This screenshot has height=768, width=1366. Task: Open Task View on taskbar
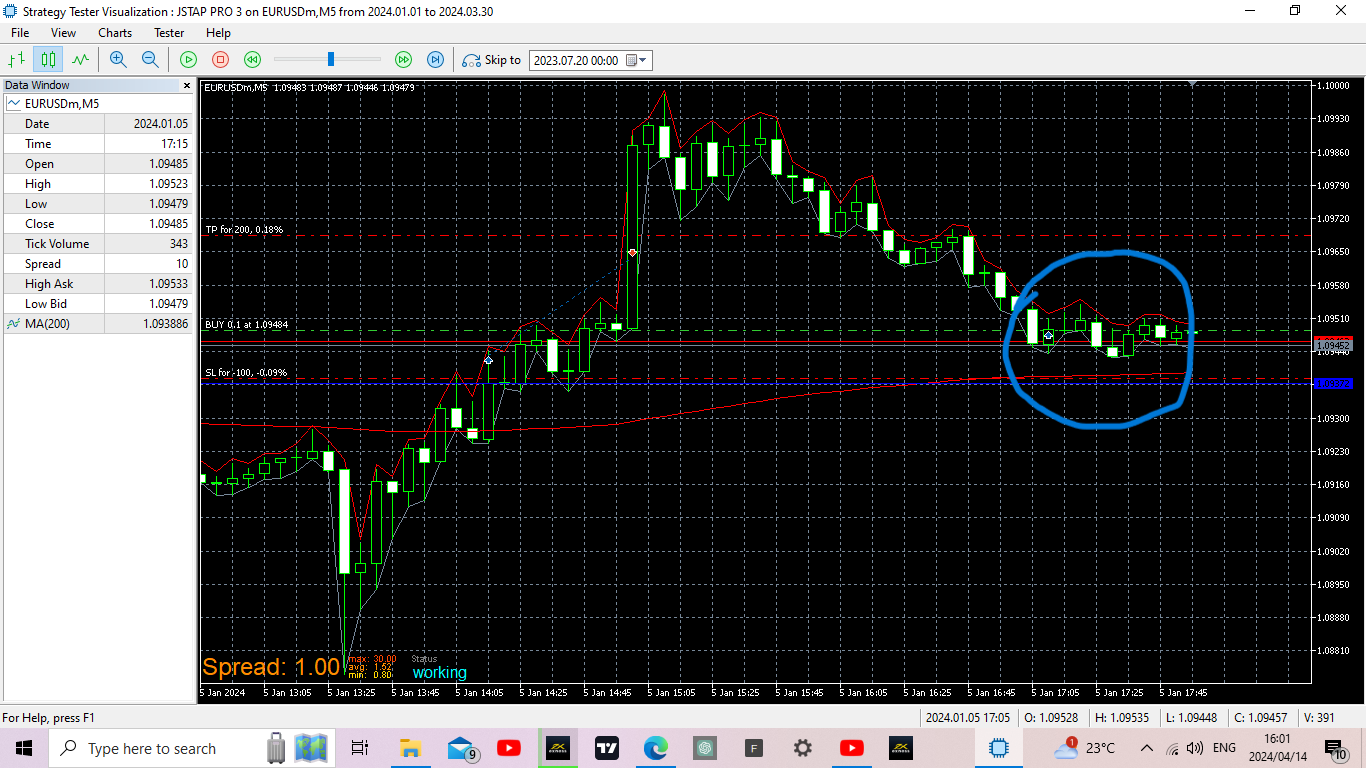pos(361,748)
